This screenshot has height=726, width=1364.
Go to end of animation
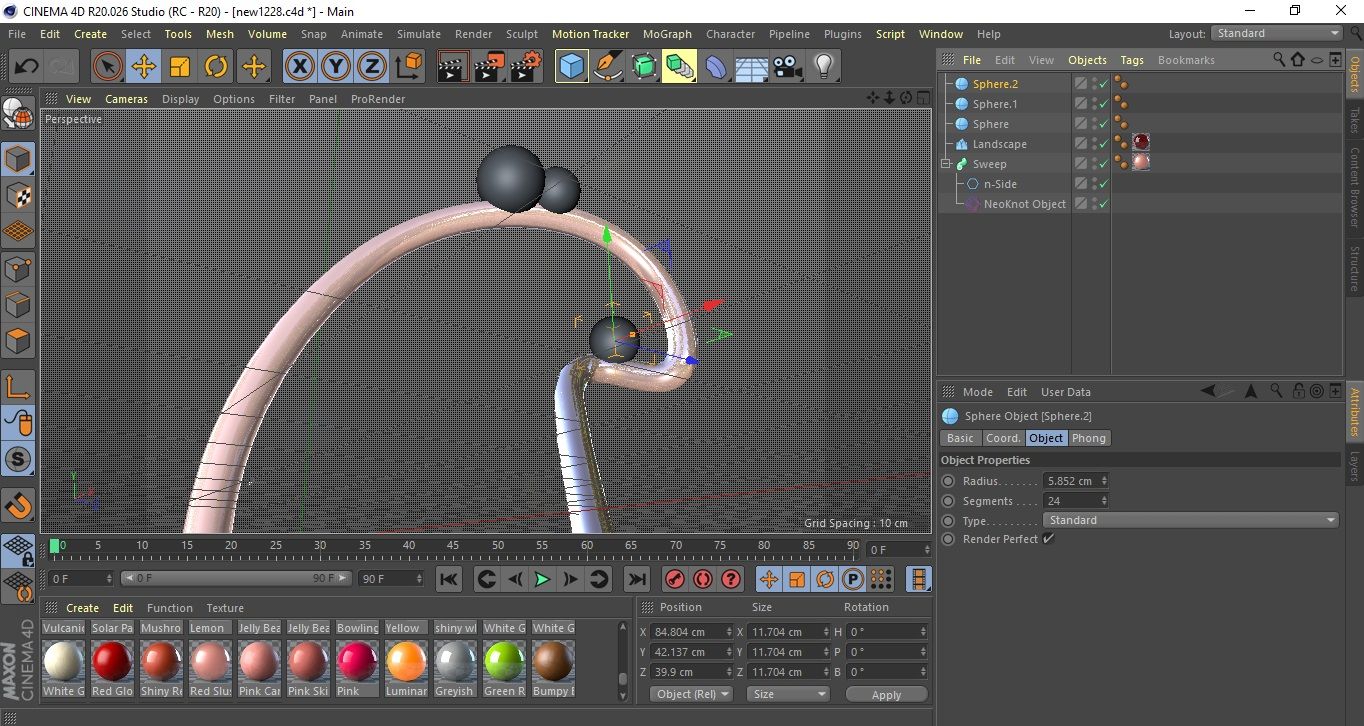click(636, 579)
